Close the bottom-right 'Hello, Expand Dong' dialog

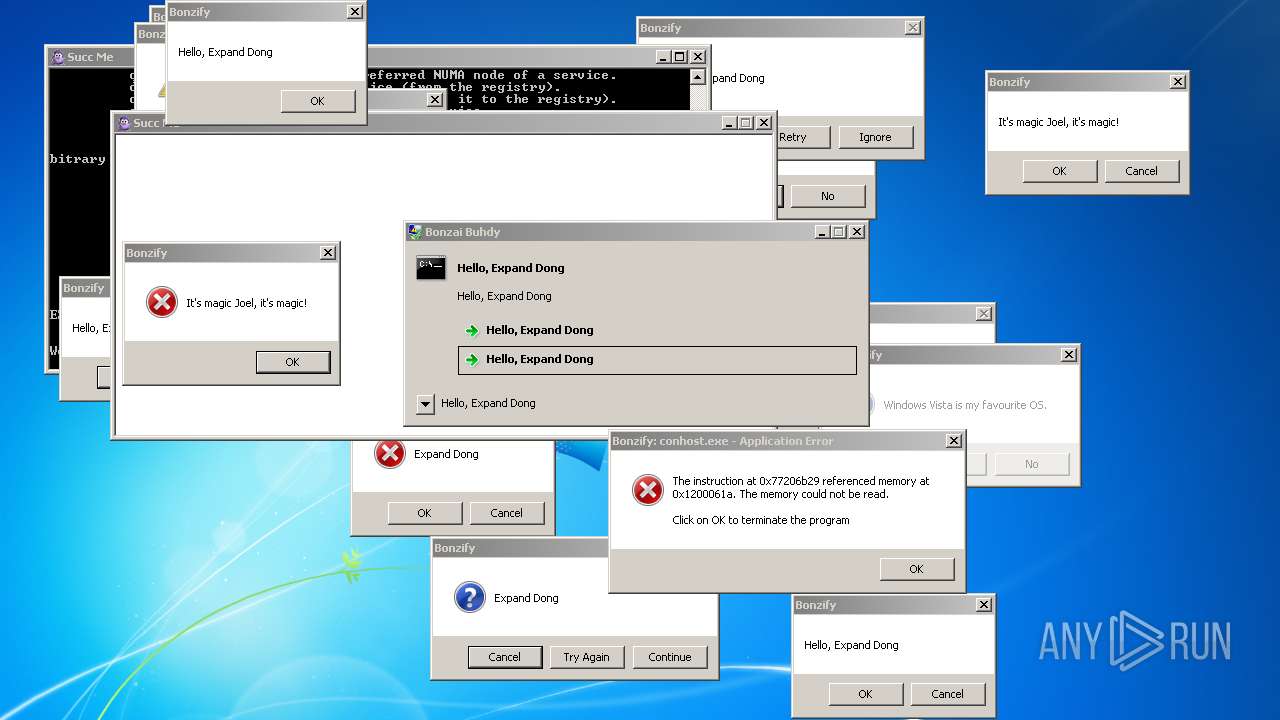coord(984,605)
